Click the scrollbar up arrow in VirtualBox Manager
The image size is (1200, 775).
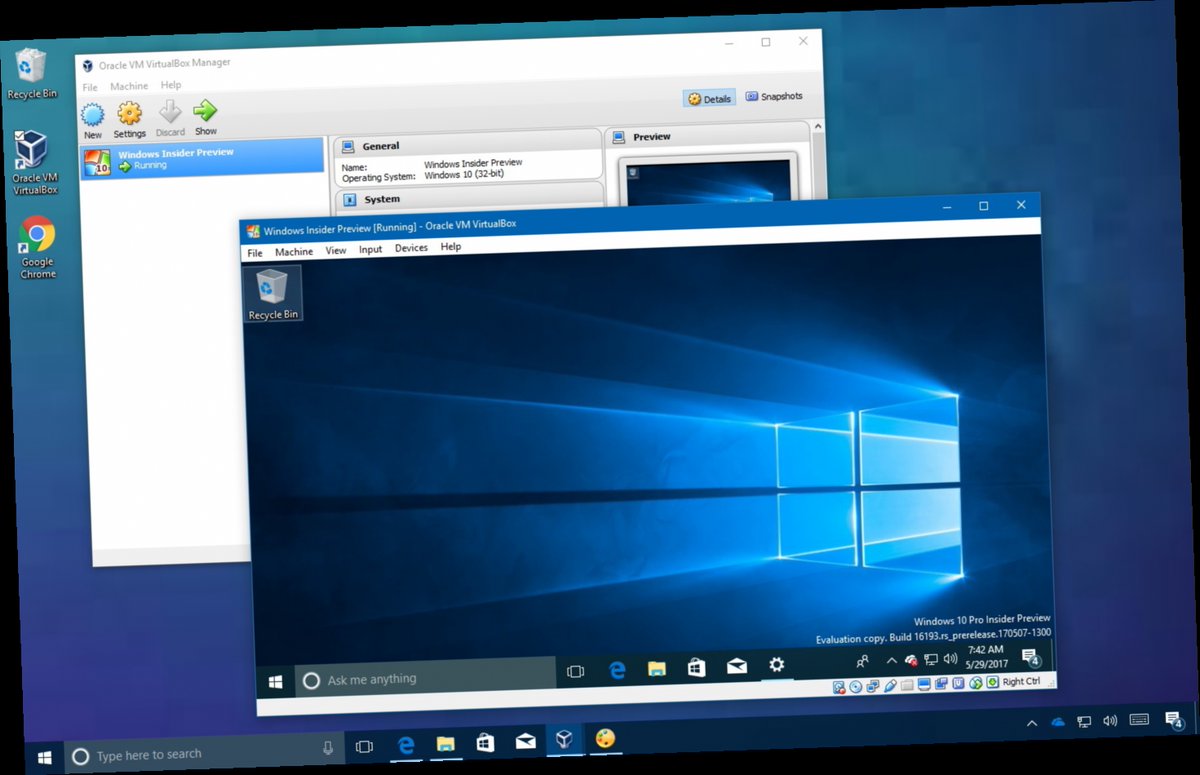[x=818, y=127]
